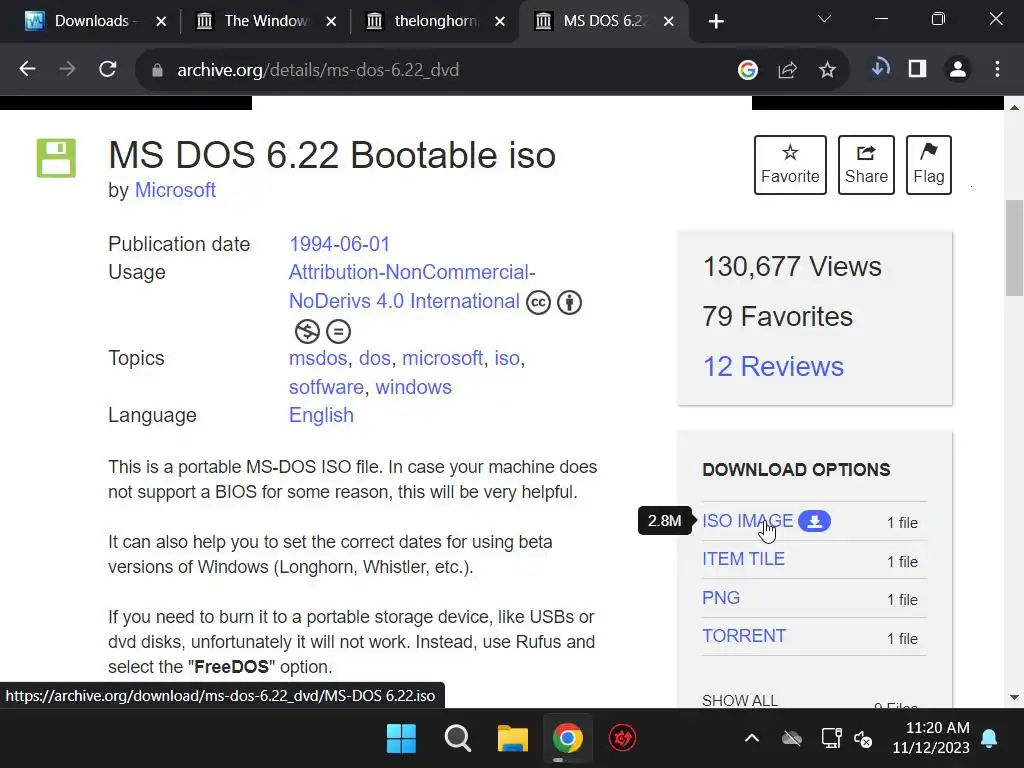Screen dimensions: 1024x768
Task: Open the network tray icon
Action: pyautogui.click(x=831, y=739)
